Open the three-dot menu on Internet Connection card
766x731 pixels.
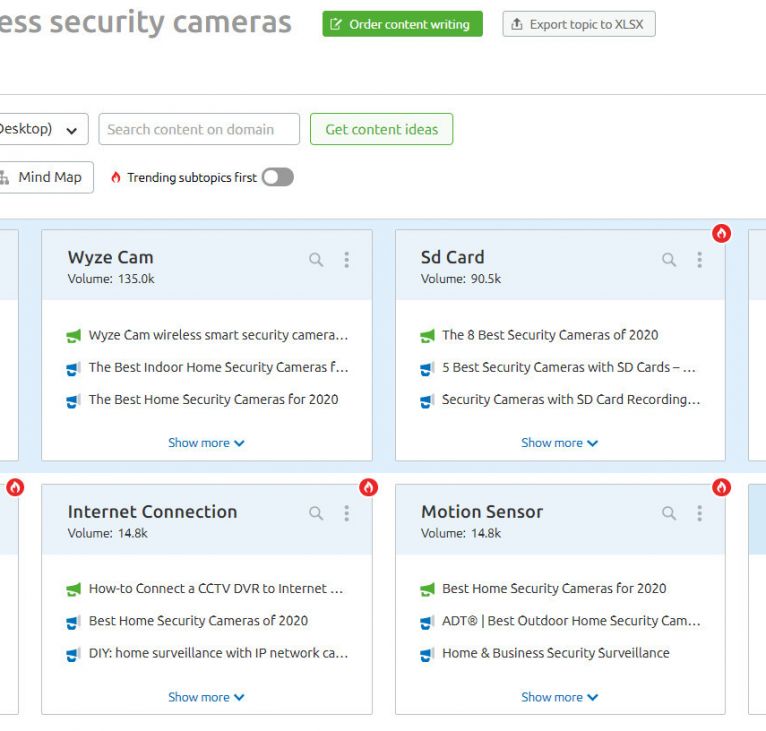point(347,514)
